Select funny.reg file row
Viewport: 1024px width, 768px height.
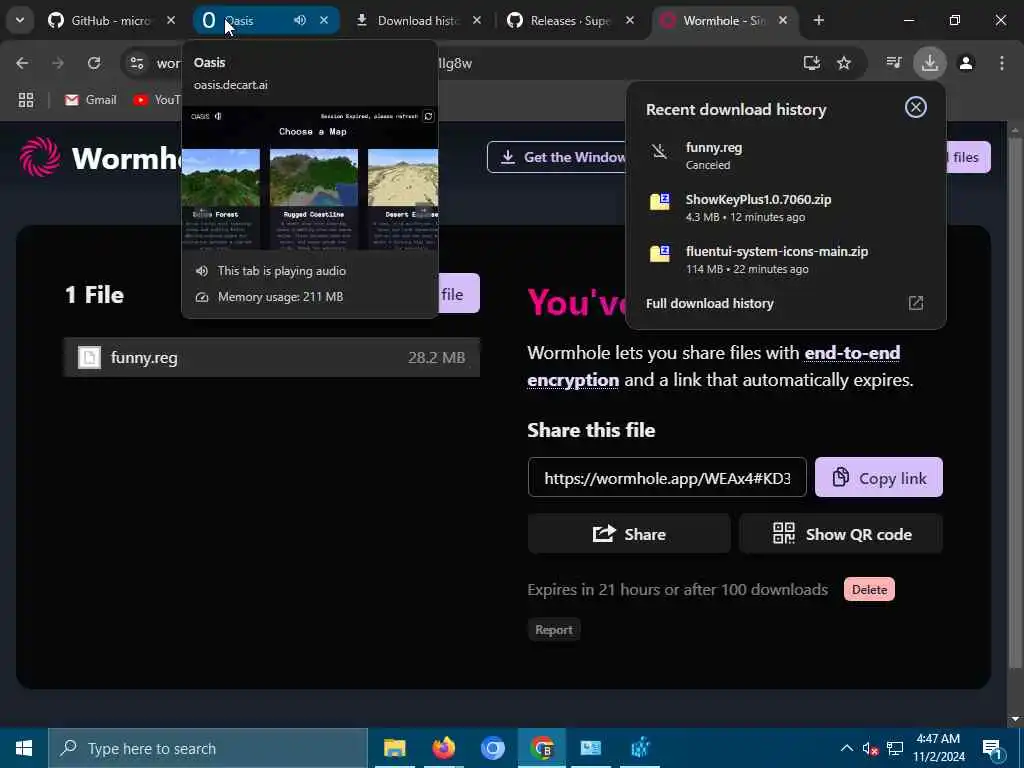coord(272,357)
